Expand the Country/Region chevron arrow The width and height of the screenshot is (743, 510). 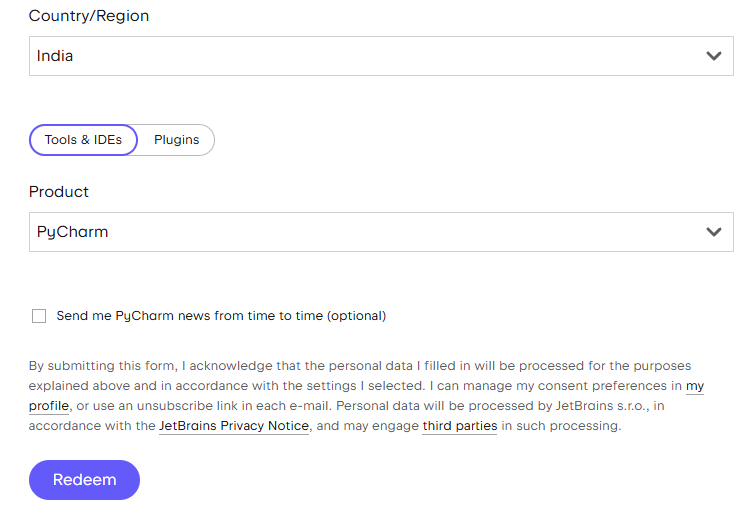(713, 56)
